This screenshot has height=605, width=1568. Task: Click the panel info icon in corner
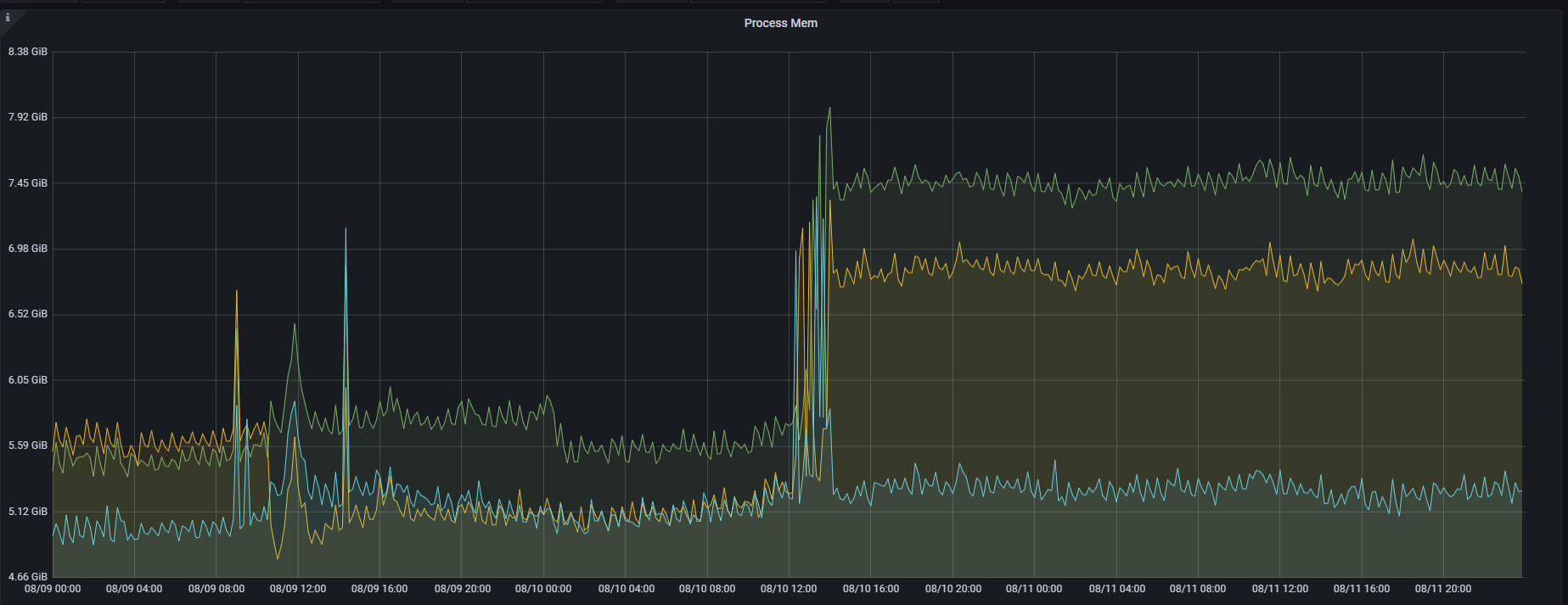(8, 17)
